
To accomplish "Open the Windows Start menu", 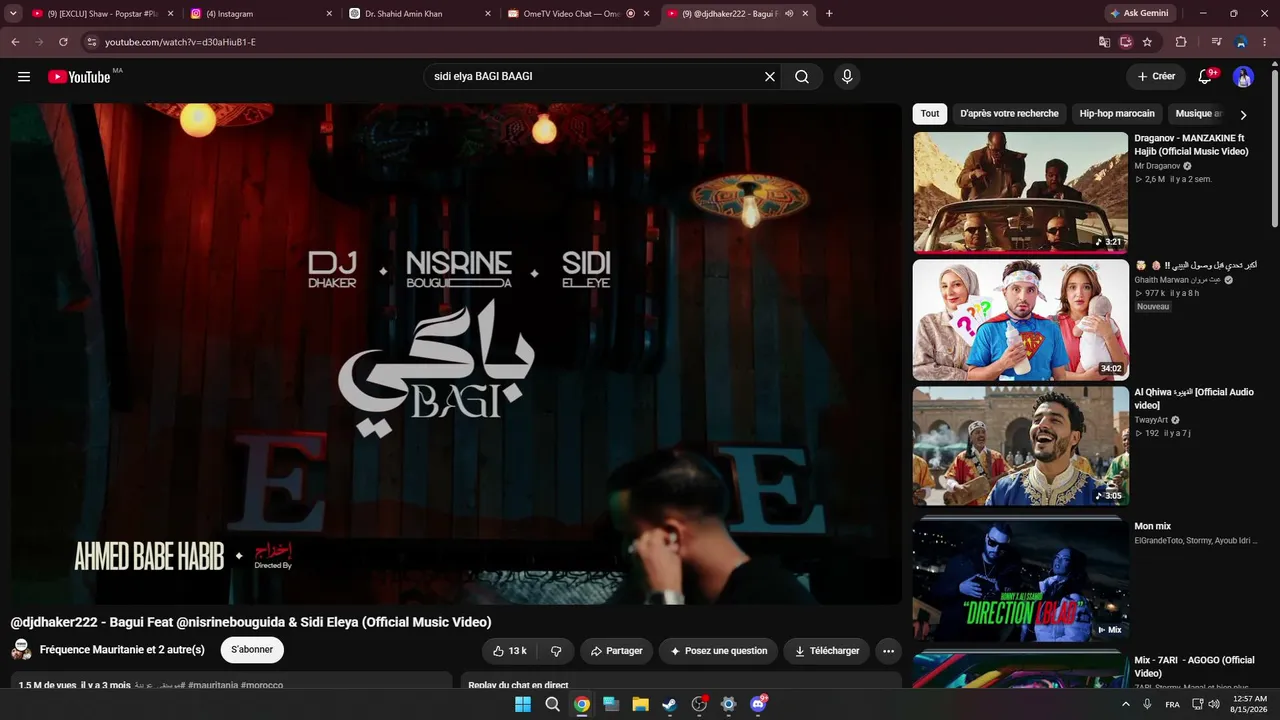I will pos(523,704).
